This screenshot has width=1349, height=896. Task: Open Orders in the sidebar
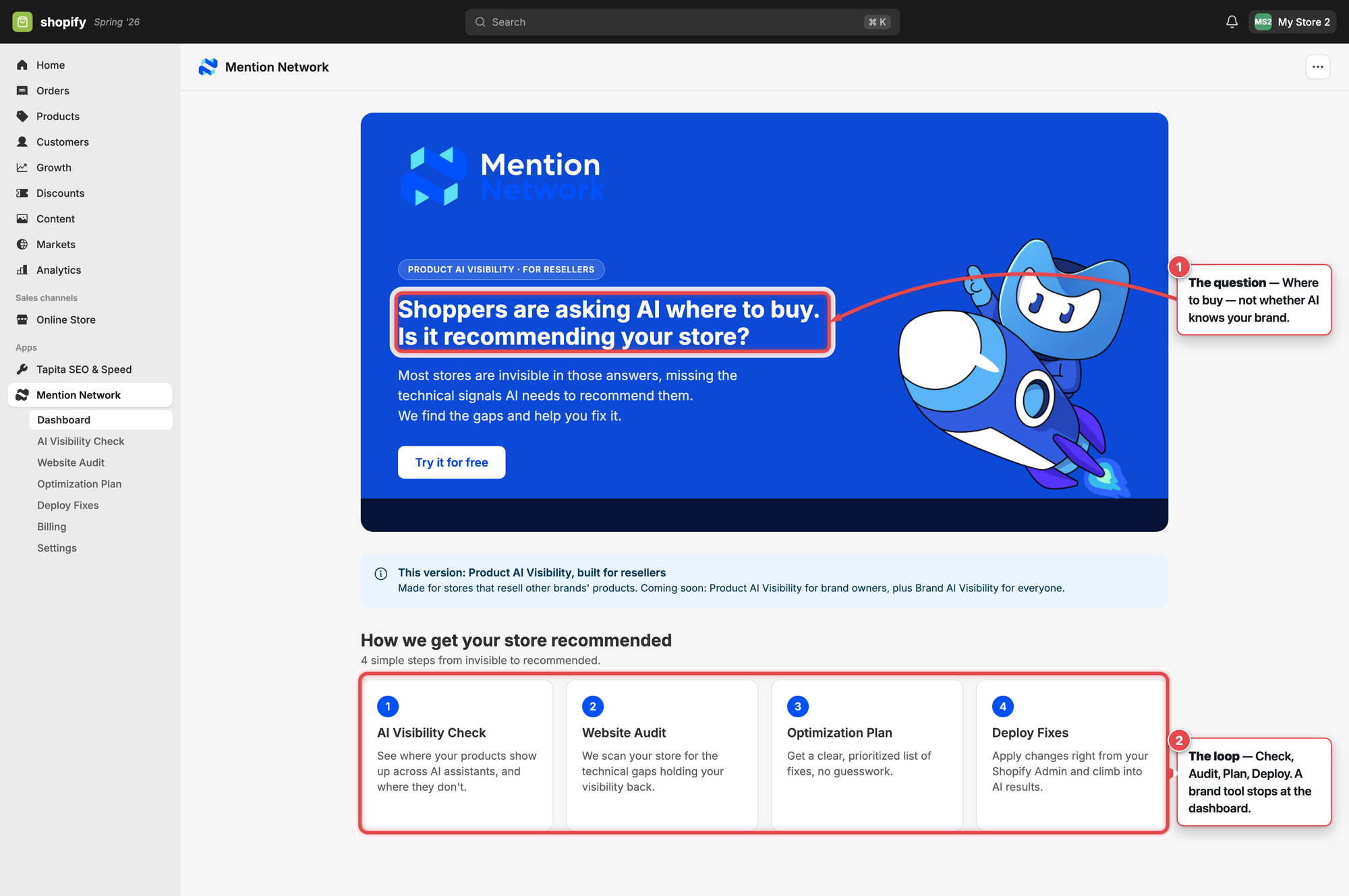click(x=90, y=90)
